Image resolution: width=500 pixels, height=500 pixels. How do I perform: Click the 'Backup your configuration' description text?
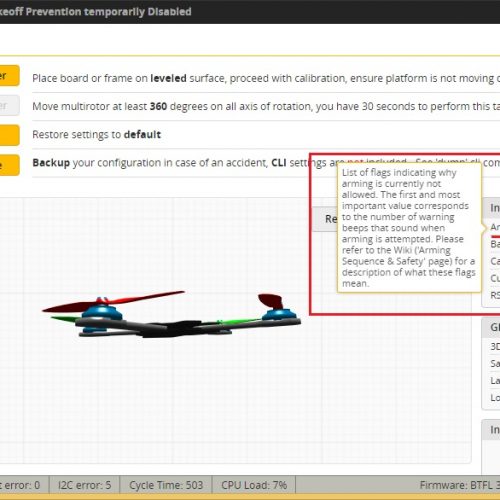(x=266, y=163)
